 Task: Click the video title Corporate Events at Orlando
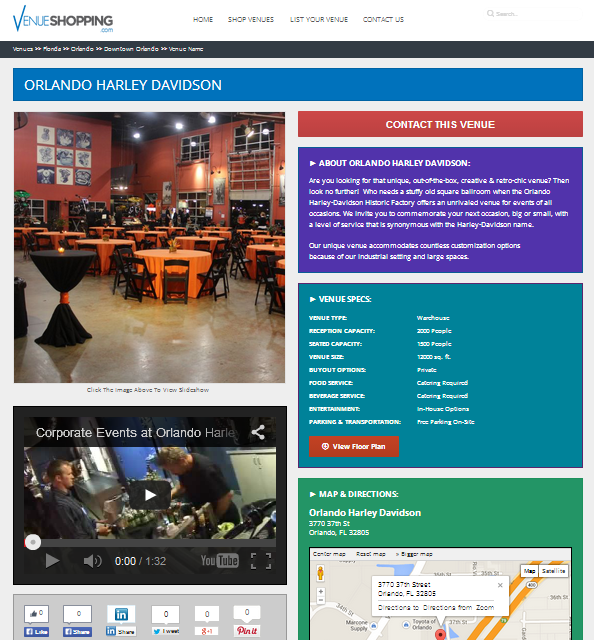(136, 433)
